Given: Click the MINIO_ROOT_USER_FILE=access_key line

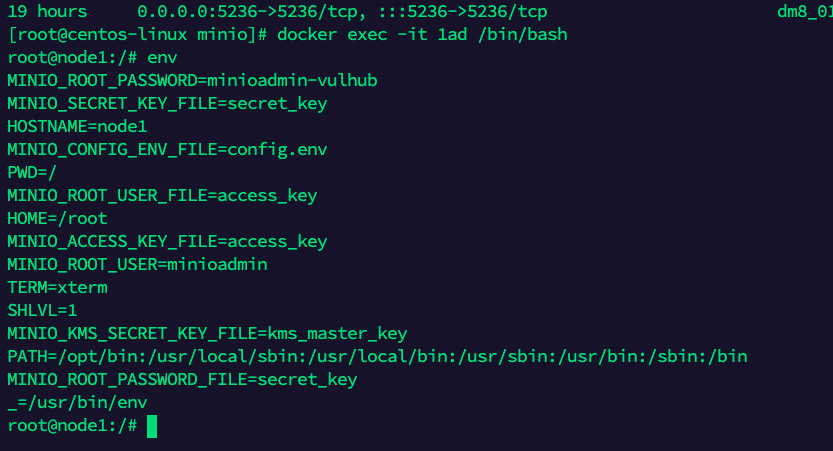Looking at the screenshot, I should tap(162, 196).
